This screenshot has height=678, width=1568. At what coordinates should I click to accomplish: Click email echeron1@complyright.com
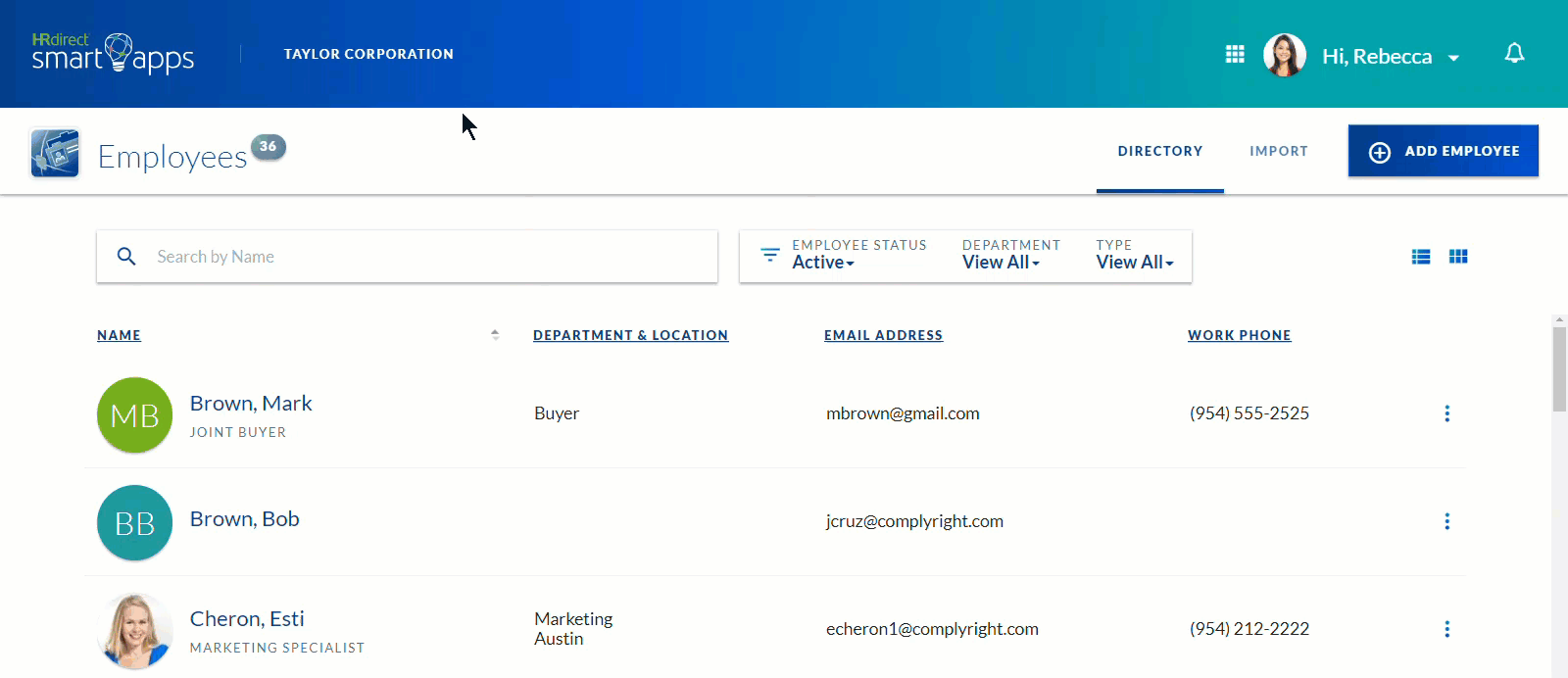click(932, 629)
